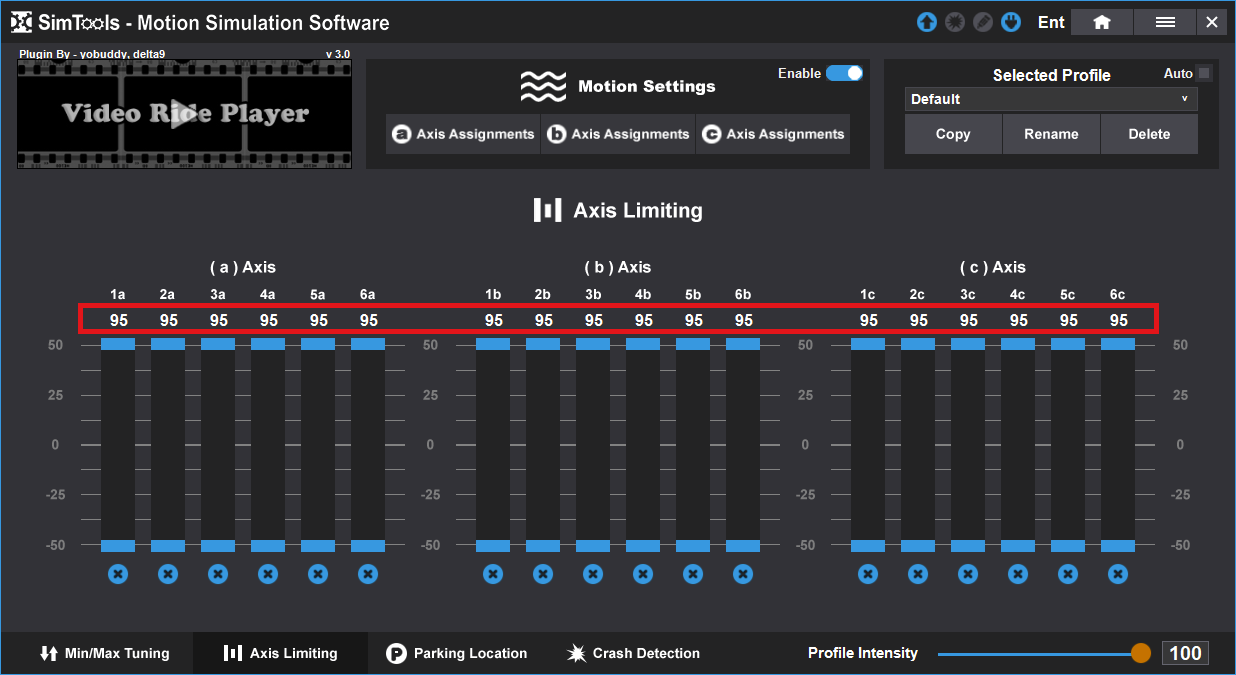The width and height of the screenshot is (1236, 675).
Task: Reset axis 1a limit with X icon
Action: click(x=118, y=574)
